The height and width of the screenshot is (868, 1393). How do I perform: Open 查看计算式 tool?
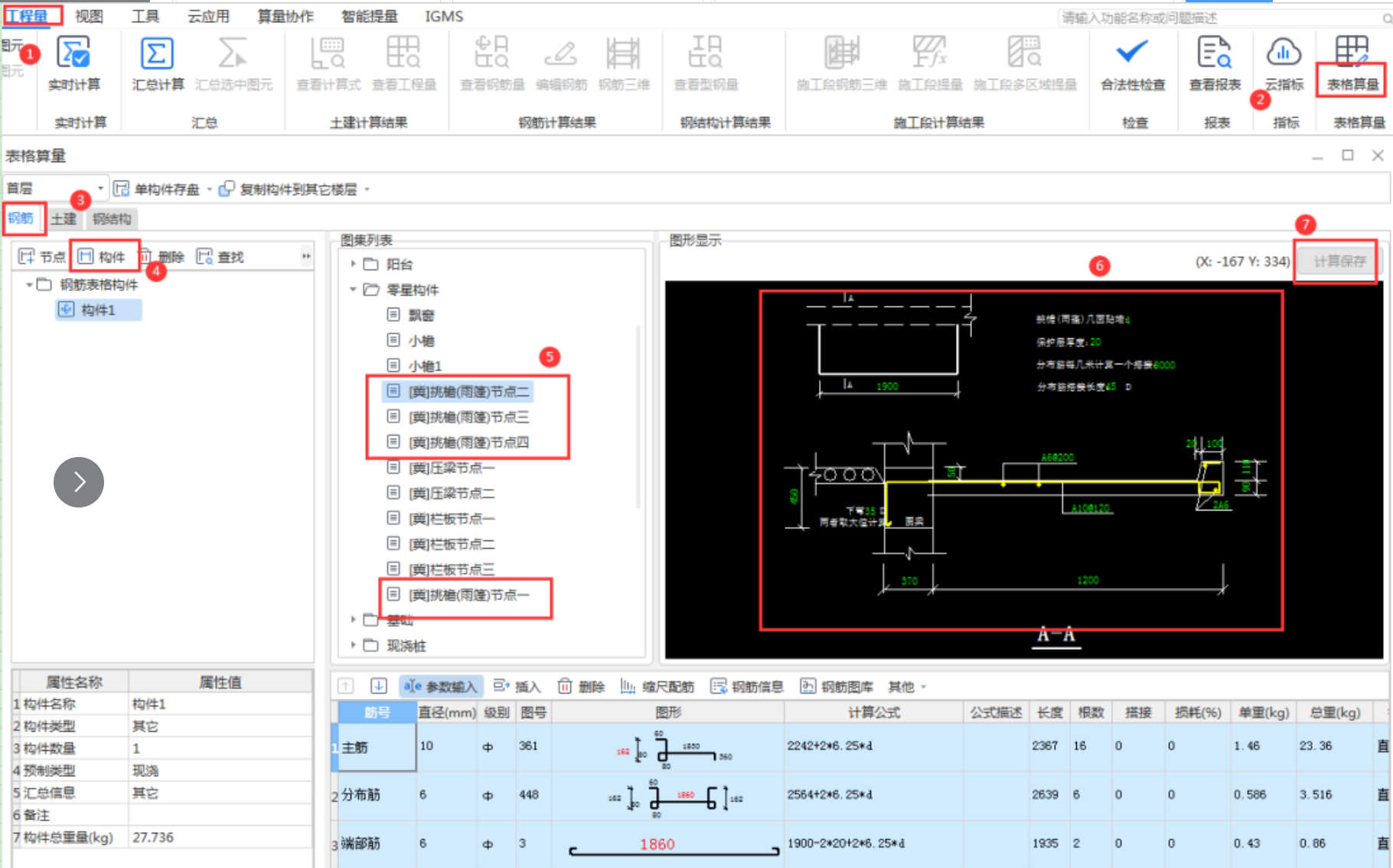point(328,64)
